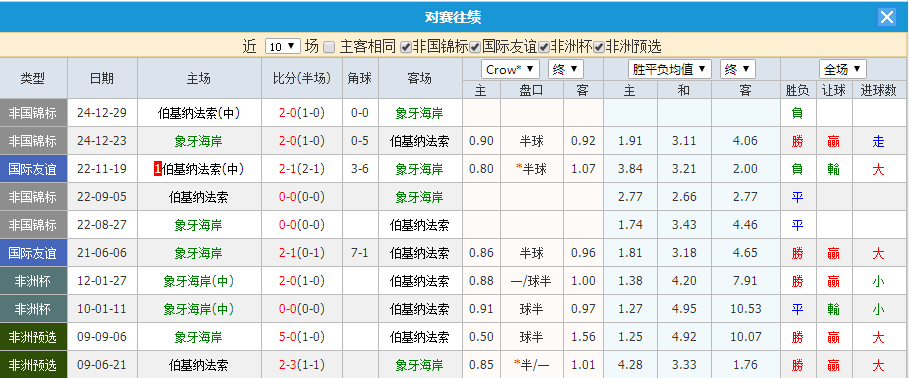Open score 2-0(1-0) of 24-12-29 match

coord(302,113)
